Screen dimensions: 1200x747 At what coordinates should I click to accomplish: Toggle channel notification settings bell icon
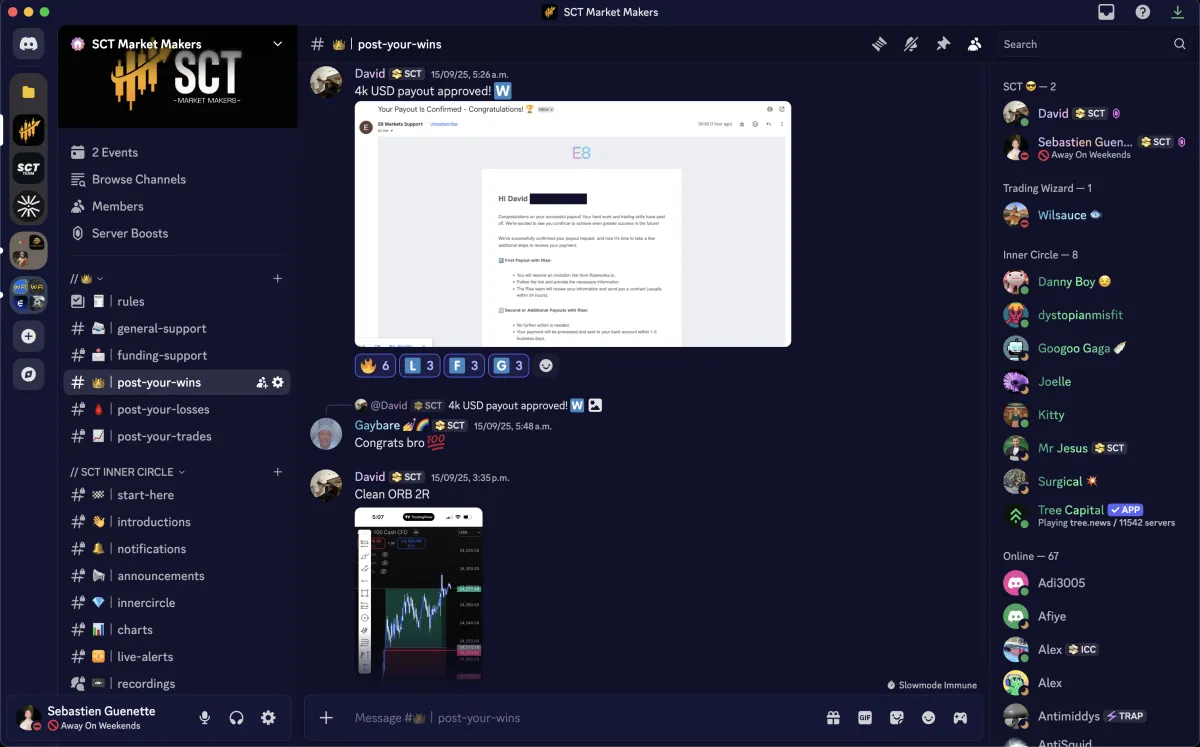coord(911,44)
